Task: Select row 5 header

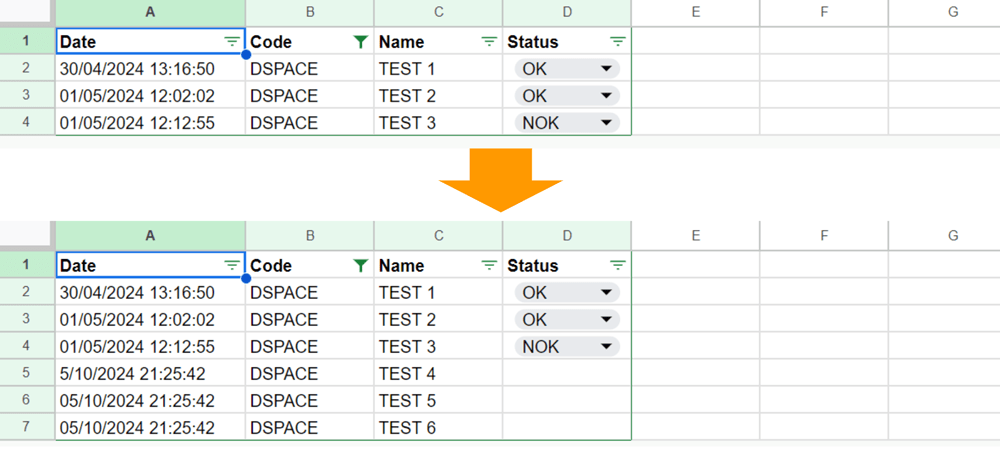Action: (x=26, y=374)
